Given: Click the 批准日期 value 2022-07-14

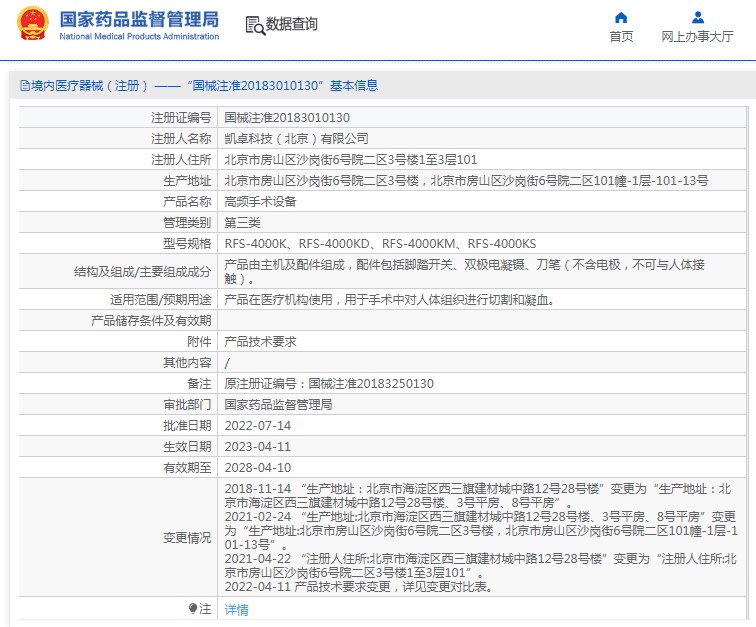Looking at the screenshot, I should point(257,425).
